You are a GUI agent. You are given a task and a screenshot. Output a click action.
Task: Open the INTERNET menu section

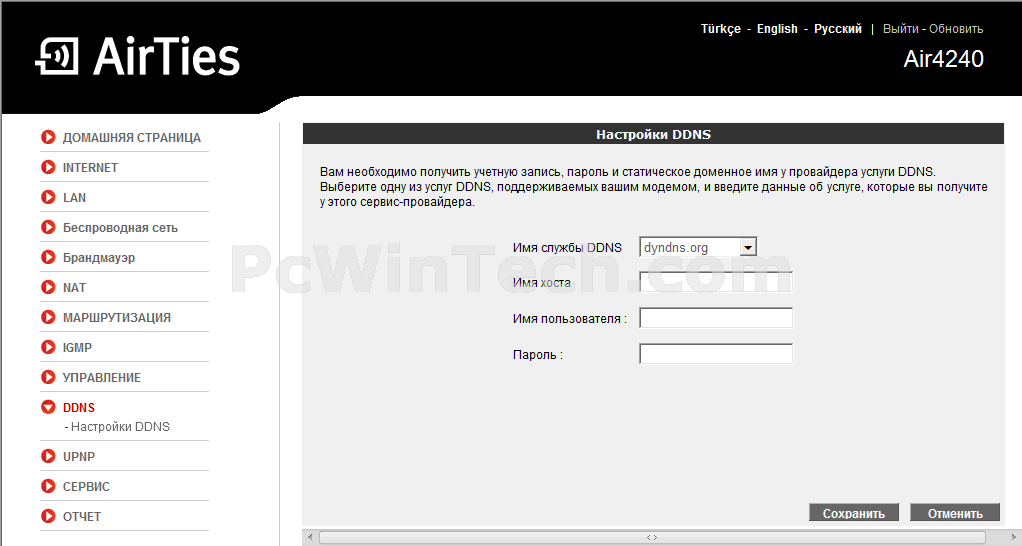tap(90, 167)
